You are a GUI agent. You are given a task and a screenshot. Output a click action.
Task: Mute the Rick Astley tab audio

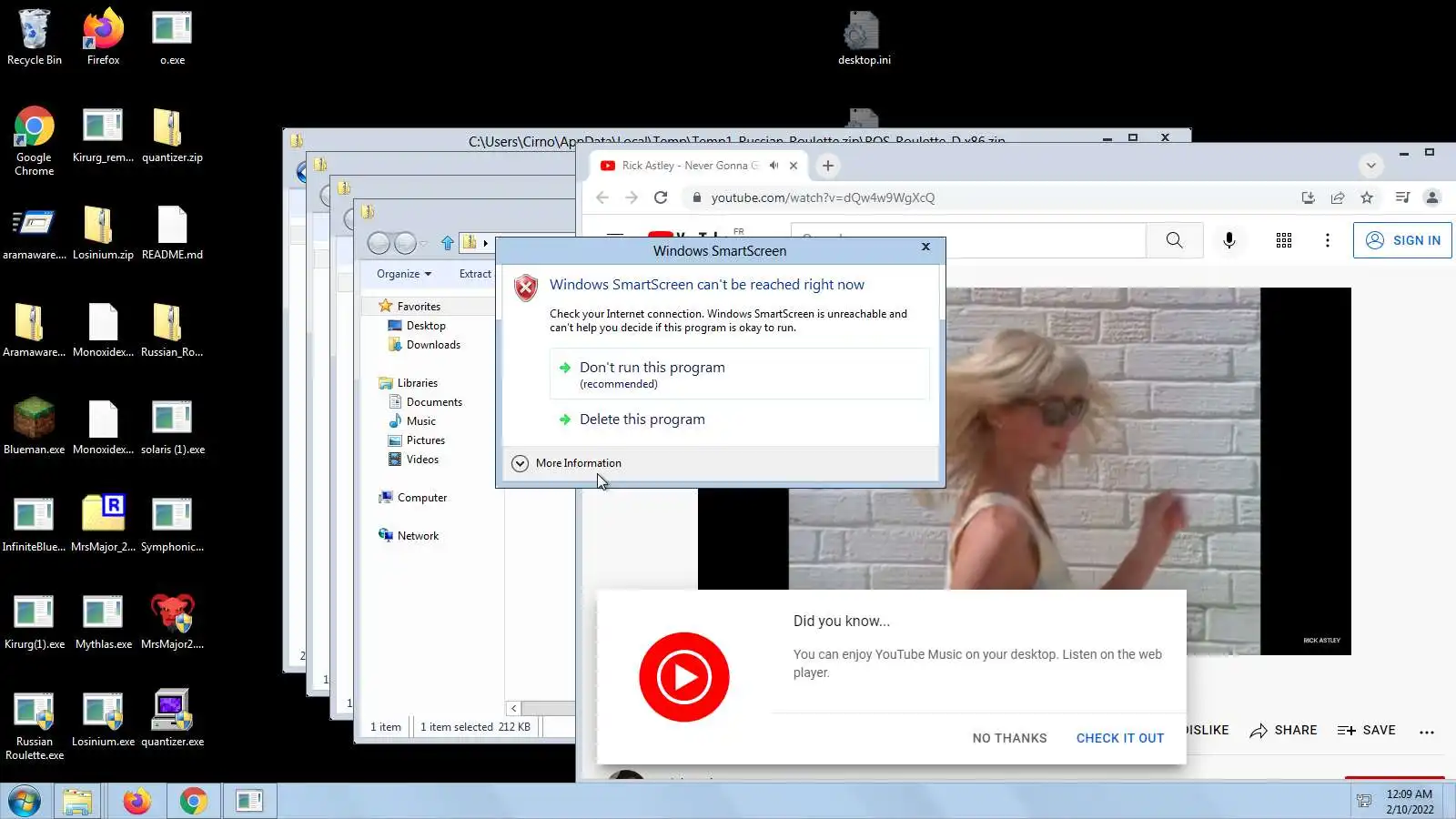point(773,166)
